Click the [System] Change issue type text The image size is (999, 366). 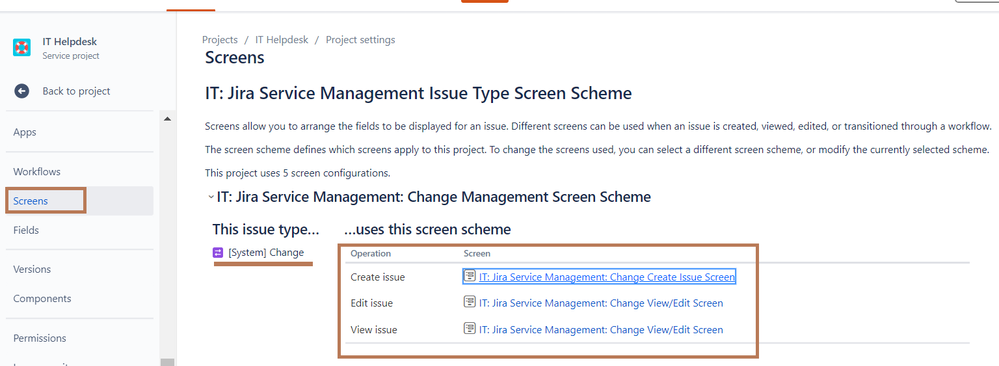click(266, 253)
